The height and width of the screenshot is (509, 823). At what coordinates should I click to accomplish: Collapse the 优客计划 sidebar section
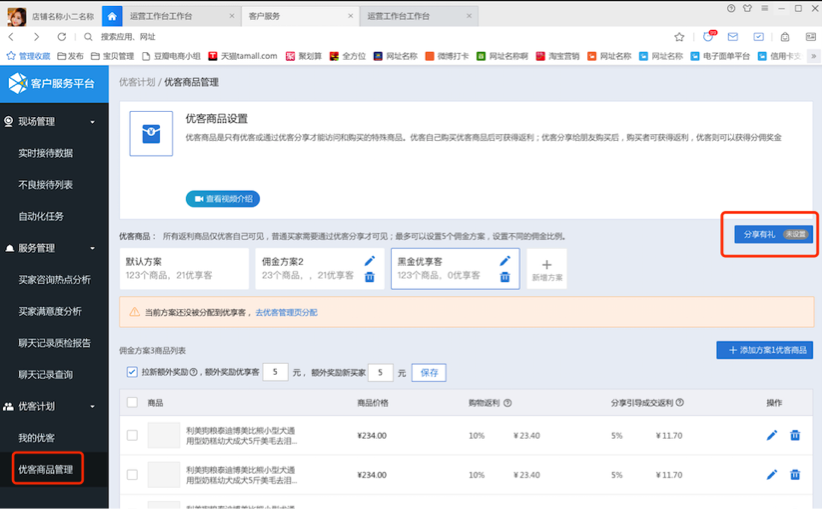(93, 407)
